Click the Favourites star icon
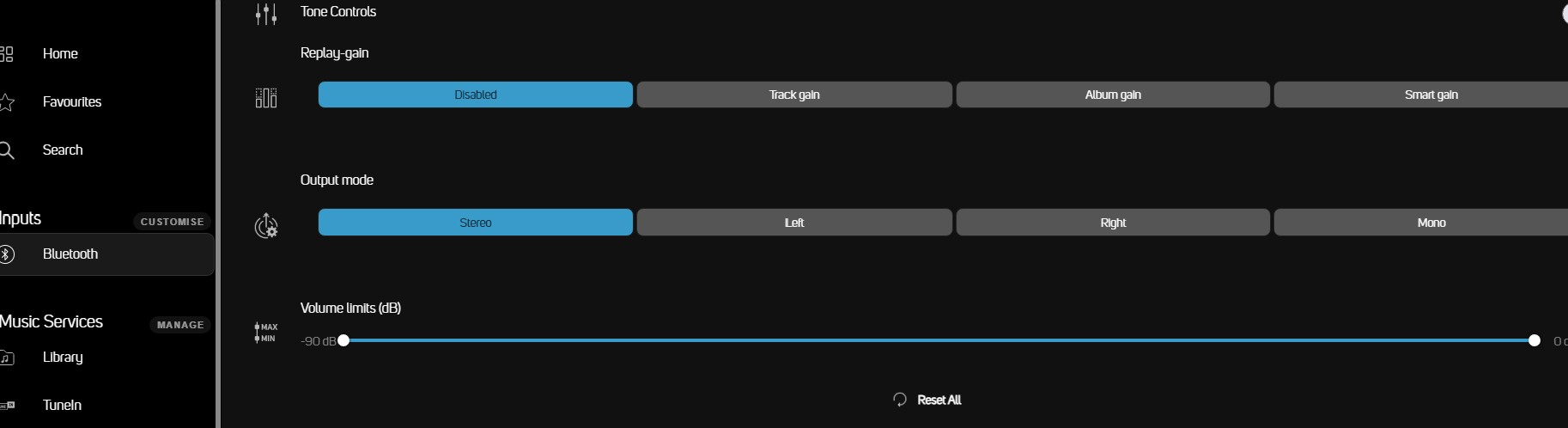This screenshot has width=1568, height=428. click(7, 103)
